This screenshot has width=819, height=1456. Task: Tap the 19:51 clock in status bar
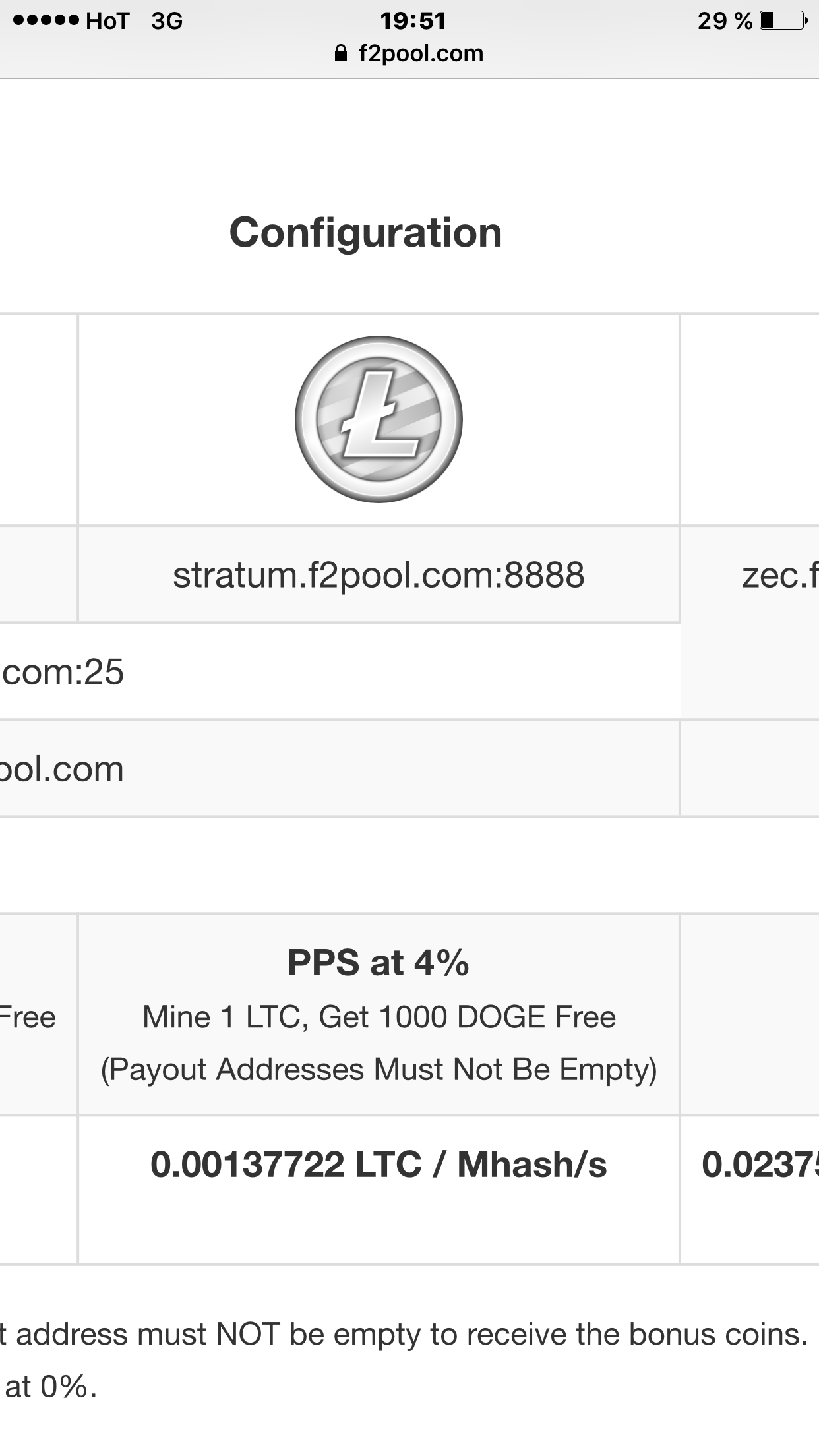413,21
